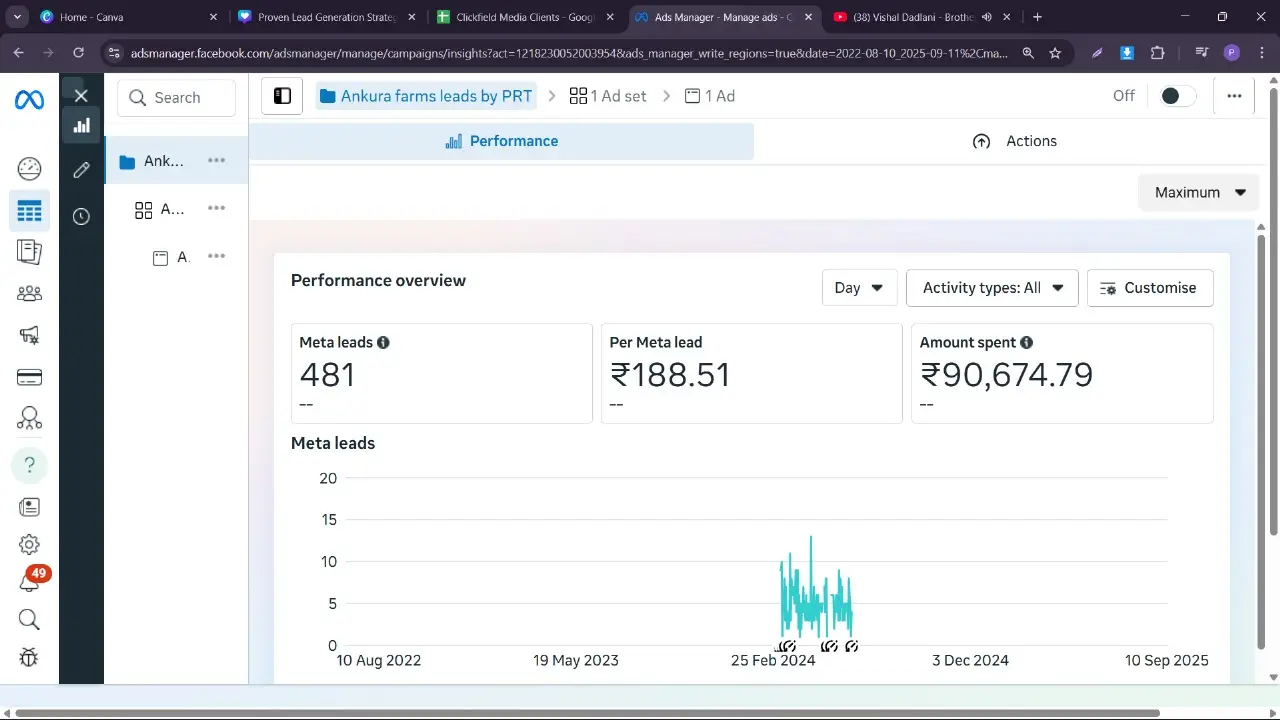Screen dimensions: 1280x720
Task: Click the Account overview gauge icon
Action: (x=29, y=168)
